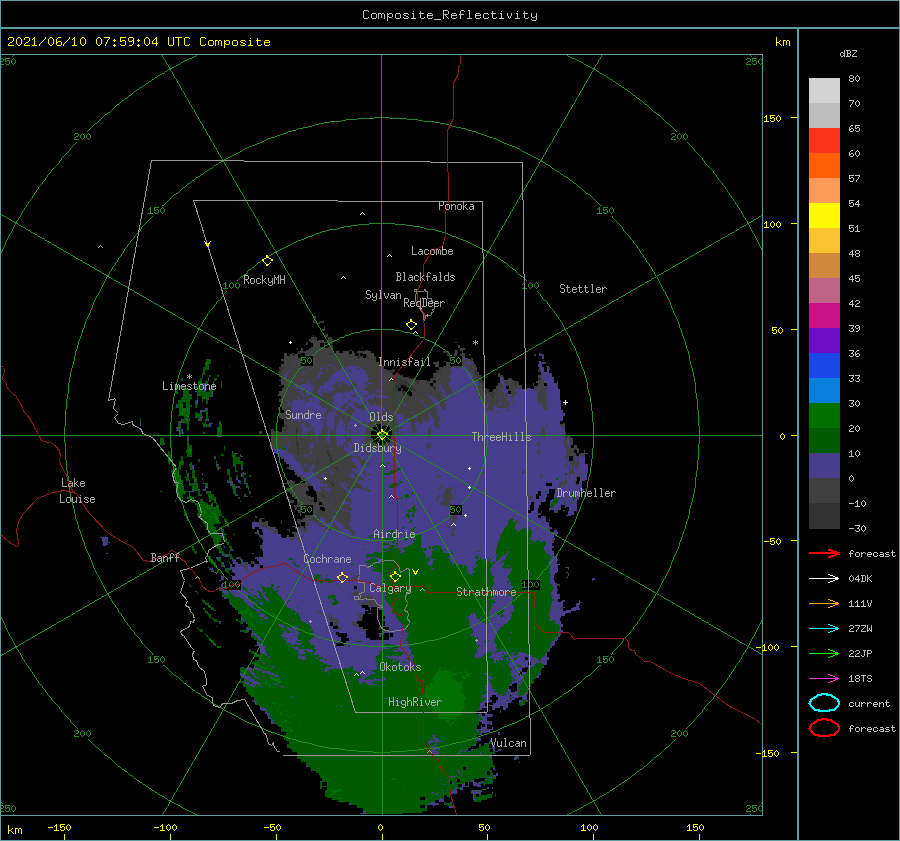Image resolution: width=900 pixels, height=841 pixels.
Task: Click the white 04DK arrow in legend
Action: [824, 579]
